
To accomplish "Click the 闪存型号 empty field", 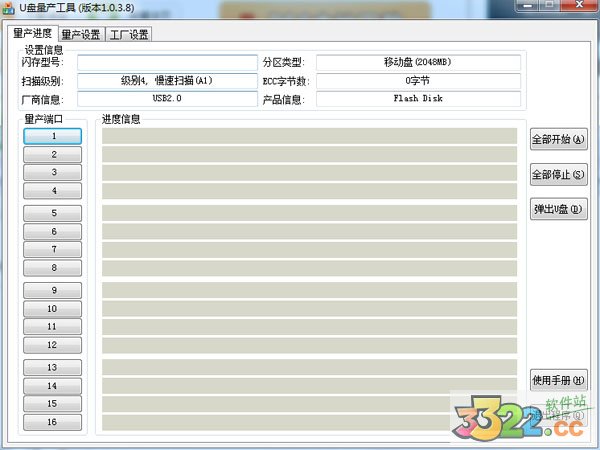I will [x=167, y=62].
